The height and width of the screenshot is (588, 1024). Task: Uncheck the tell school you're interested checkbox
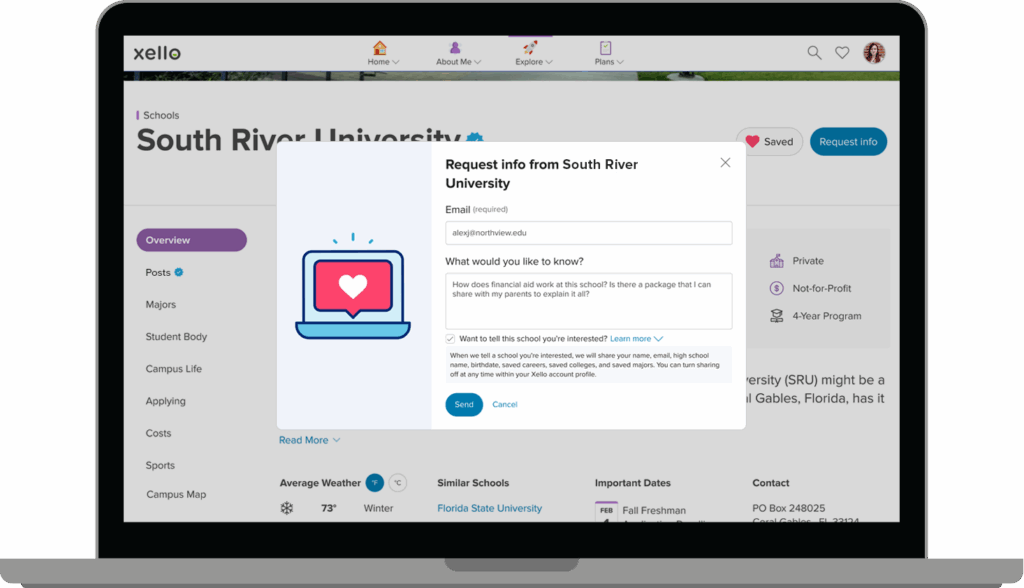(451, 339)
